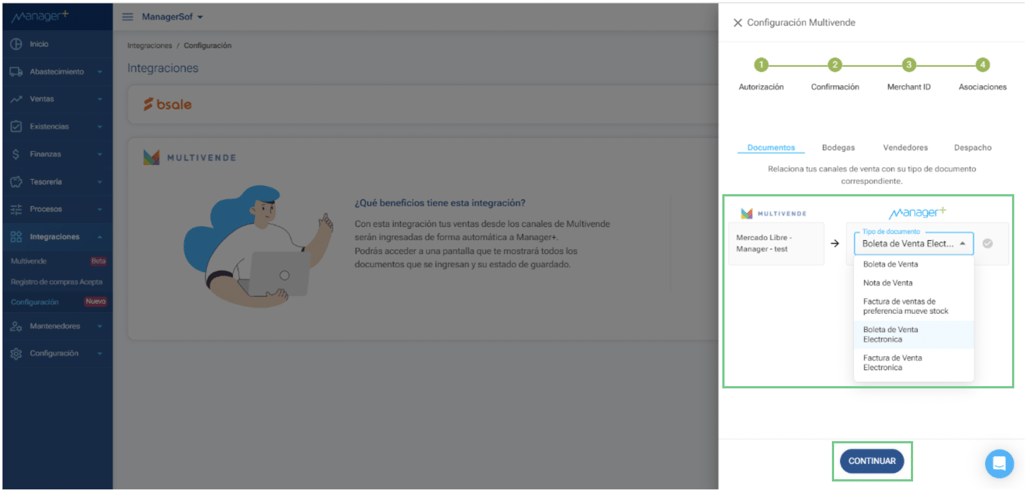The image size is (1032, 493).
Task: Click the Configuración breadcrumb
Action: tap(207, 46)
